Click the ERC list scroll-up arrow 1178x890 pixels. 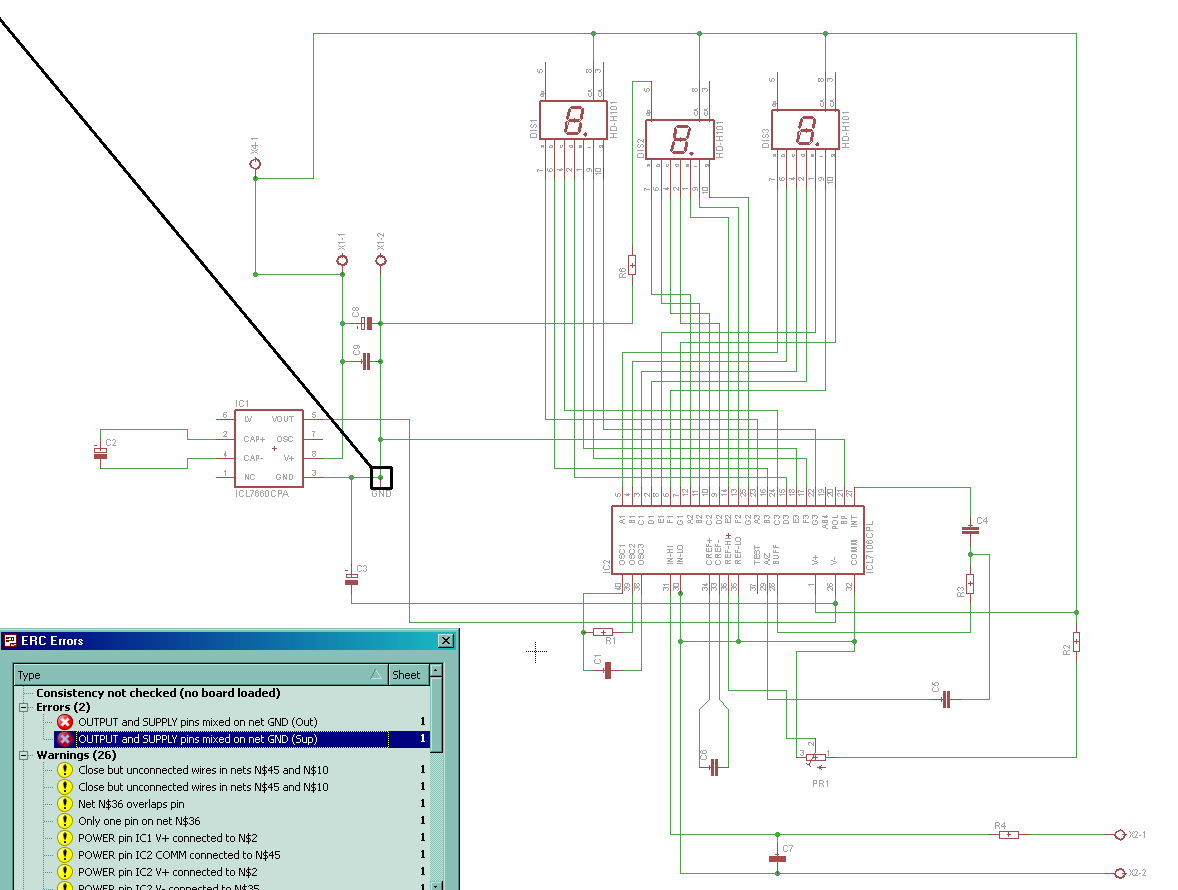pyautogui.click(x=436, y=671)
